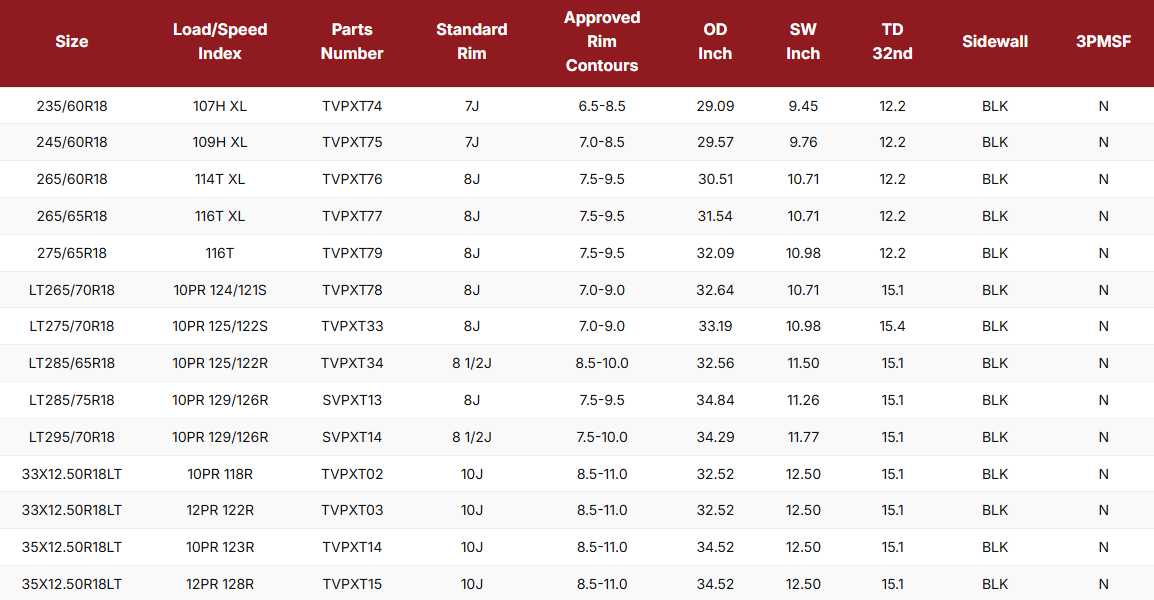This screenshot has height=600, width=1154.
Task: Click the Approved Rim Contours header
Action: (602, 42)
